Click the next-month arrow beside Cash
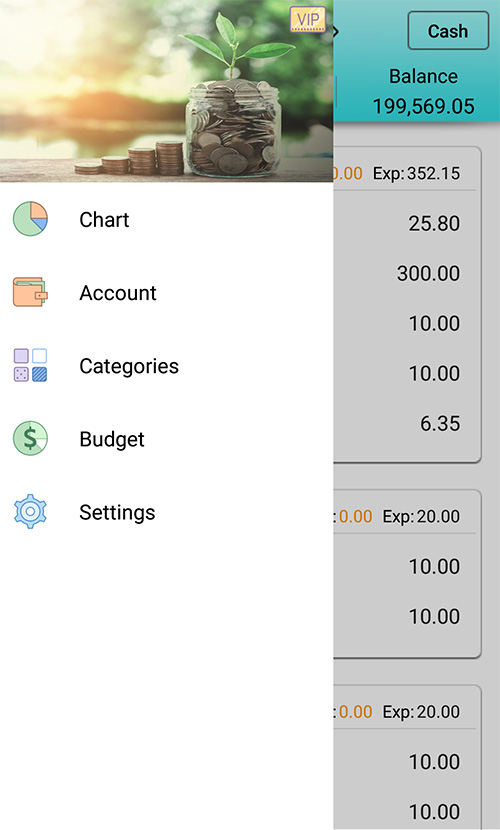Image resolution: width=500 pixels, height=830 pixels. (337, 32)
